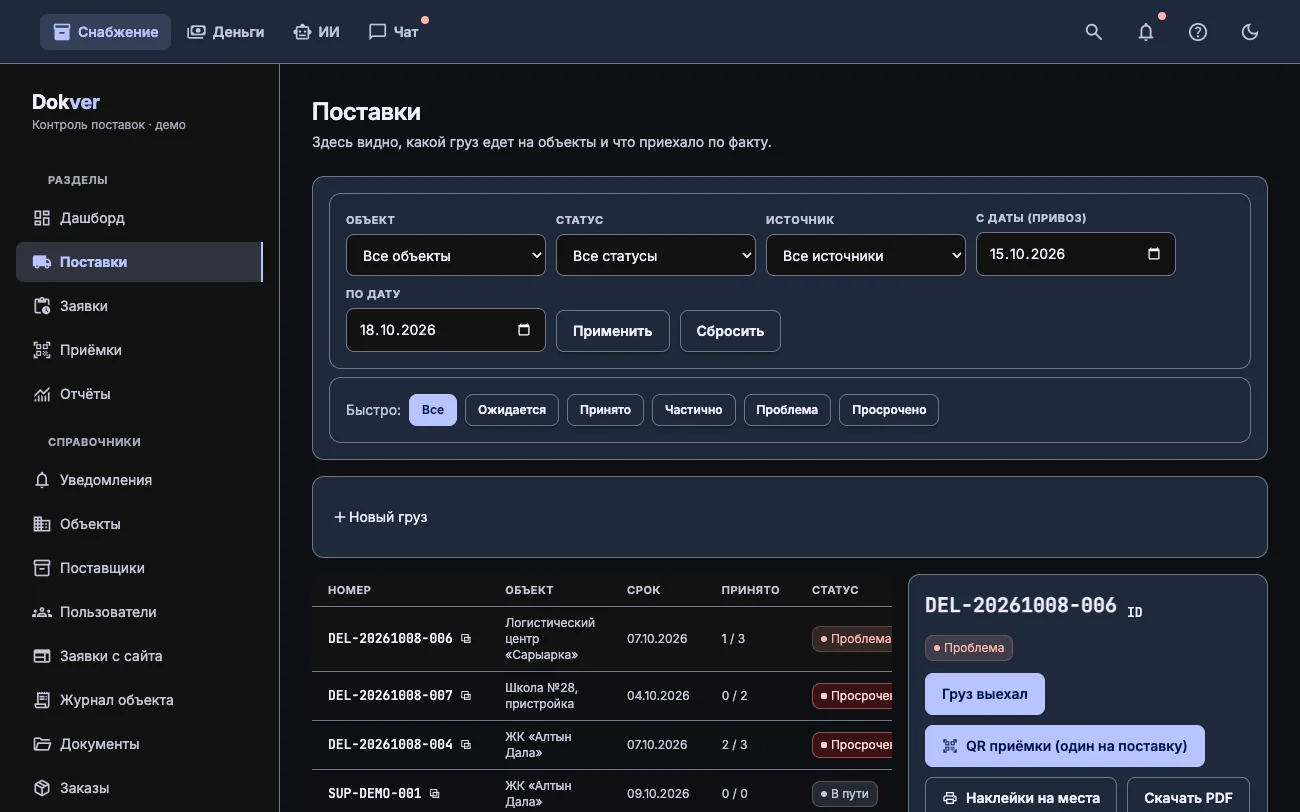Click the Сбросить button
This screenshot has height=812, width=1300.
[730, 331]
